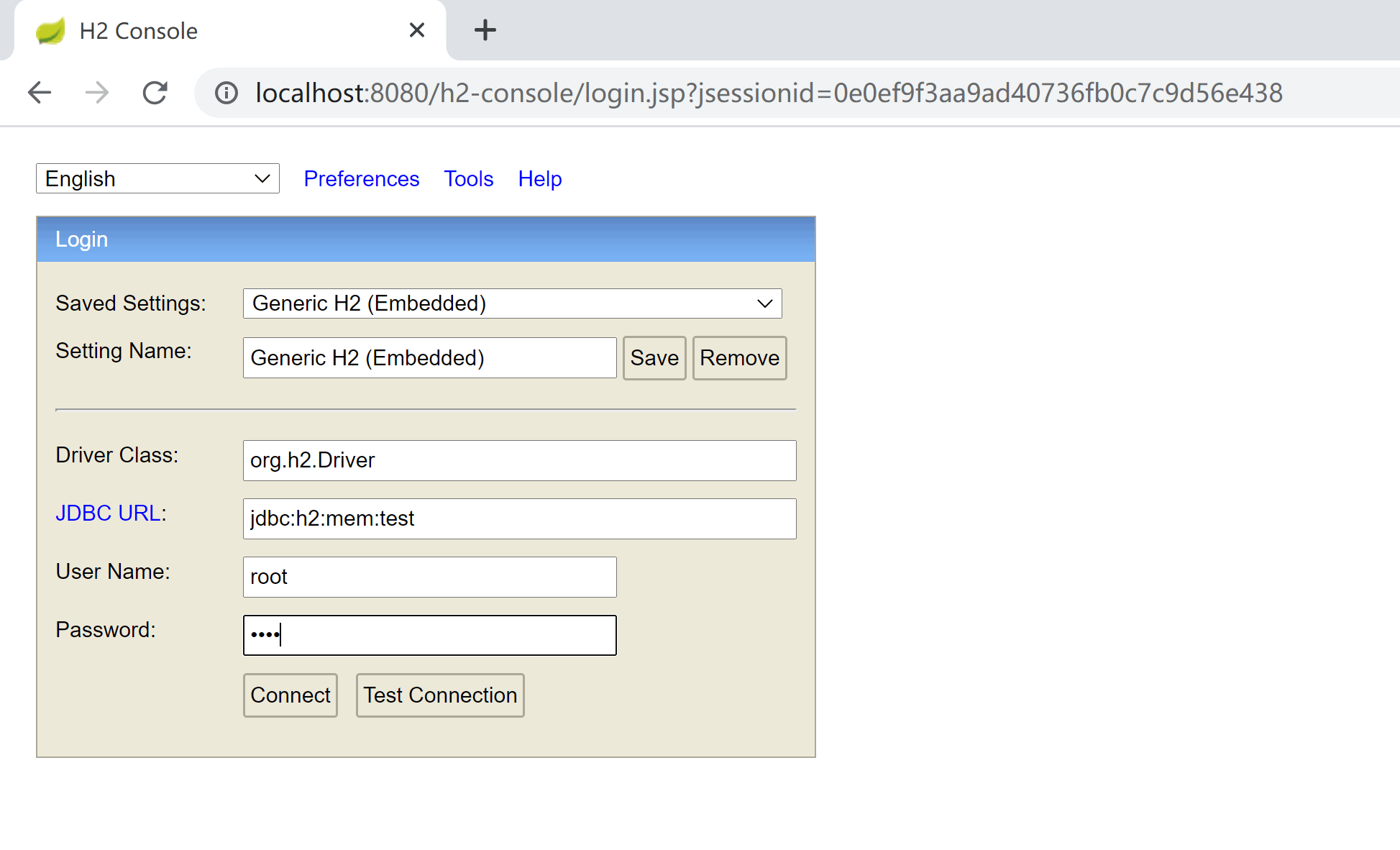Screen dimensions: 1400x850
Task: Open the Preferences link
Action: point(361,178)
